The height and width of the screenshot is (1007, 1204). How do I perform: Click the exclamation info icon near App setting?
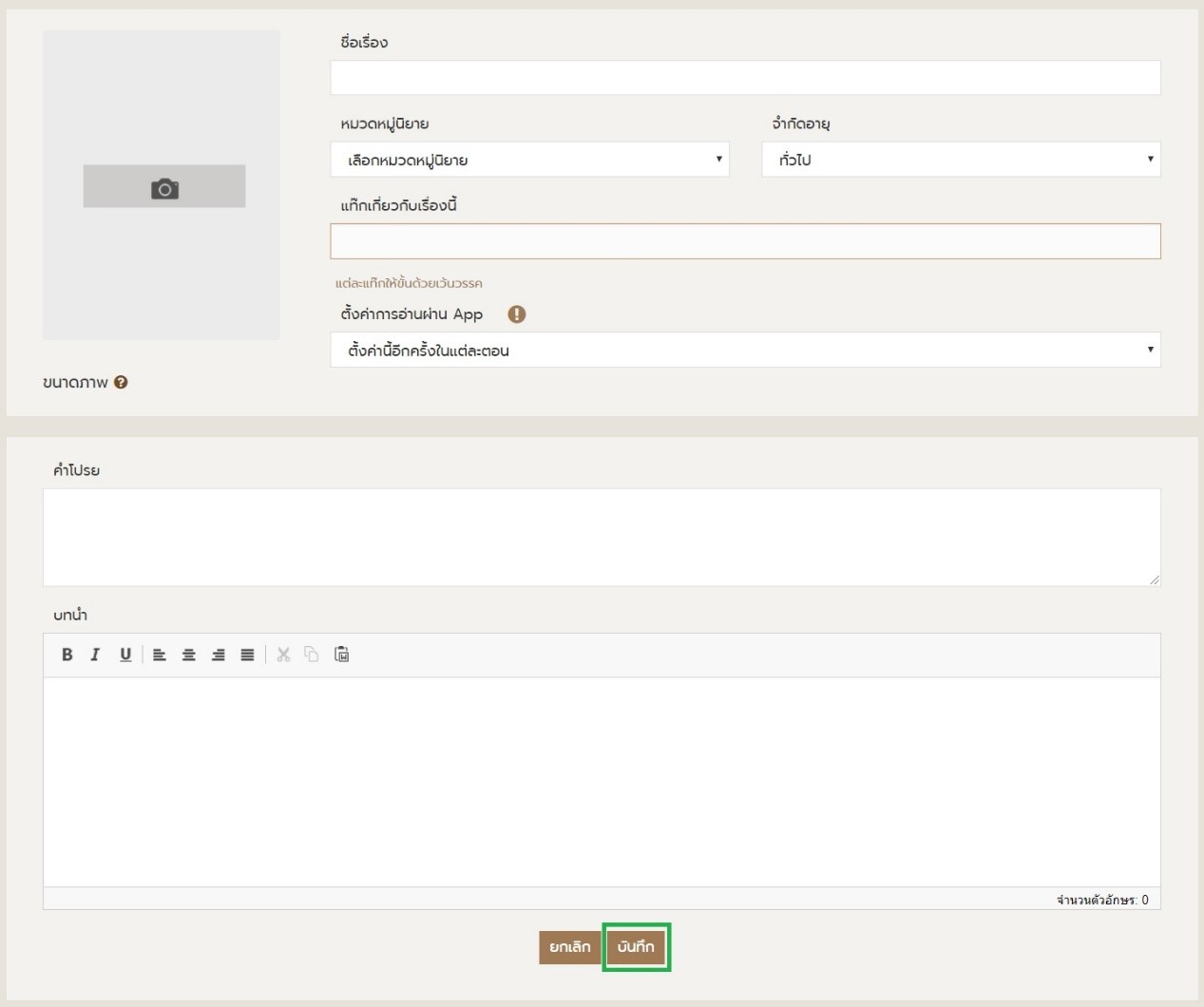517,314
